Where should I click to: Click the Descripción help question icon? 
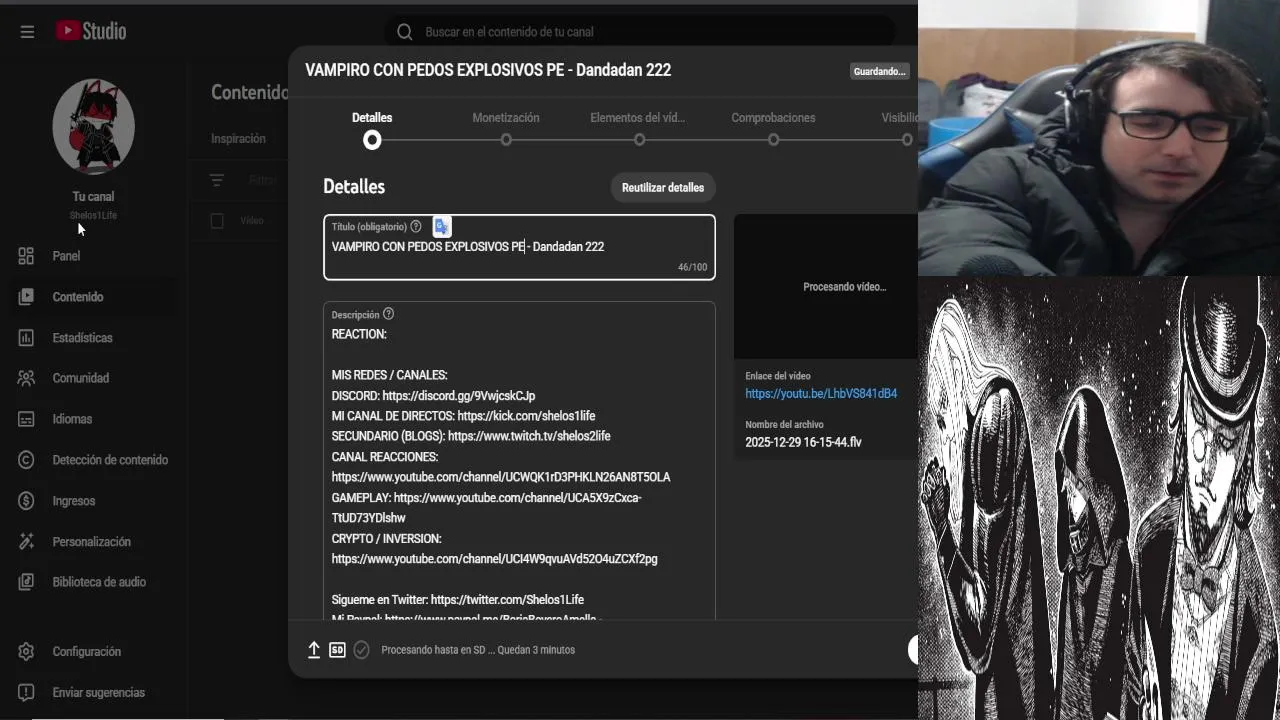point(388,314)
